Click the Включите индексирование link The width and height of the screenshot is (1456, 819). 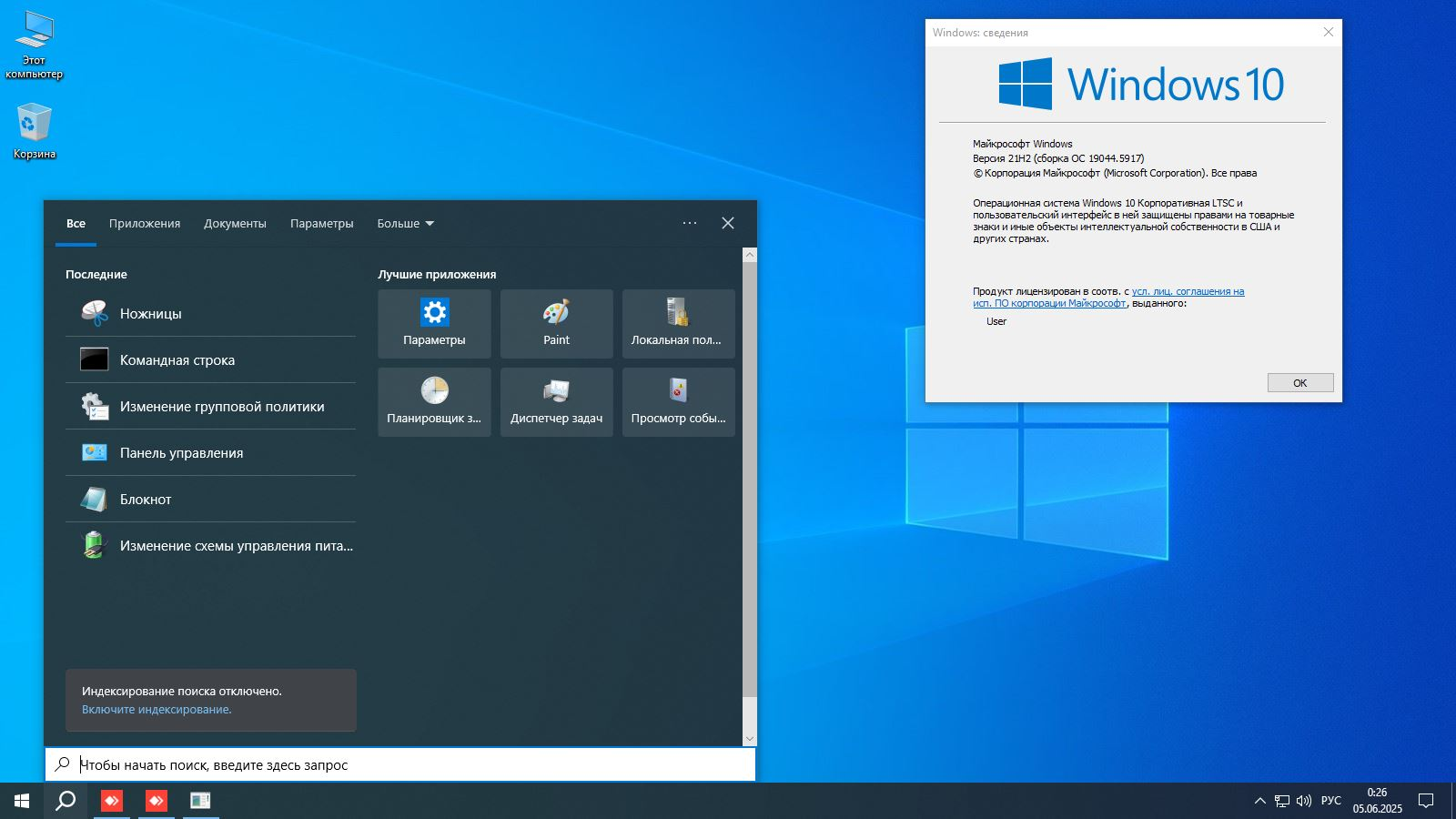(x=157, y=709)
